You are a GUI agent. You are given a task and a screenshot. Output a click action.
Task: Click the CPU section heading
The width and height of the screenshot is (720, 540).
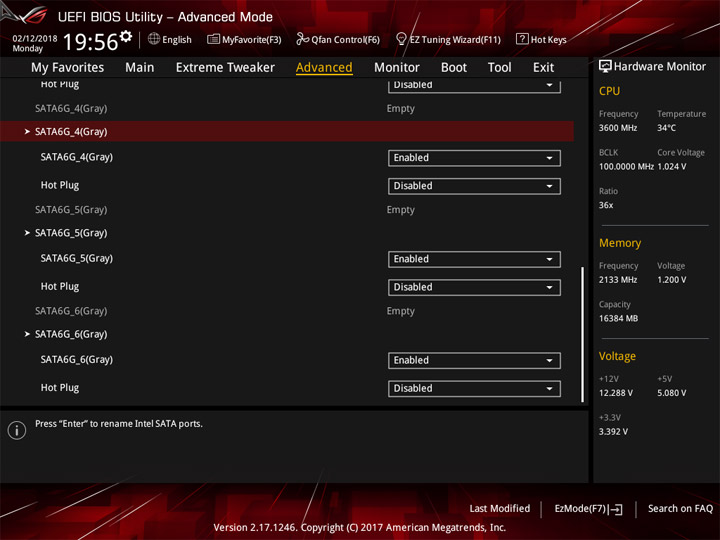coord(609,91)
